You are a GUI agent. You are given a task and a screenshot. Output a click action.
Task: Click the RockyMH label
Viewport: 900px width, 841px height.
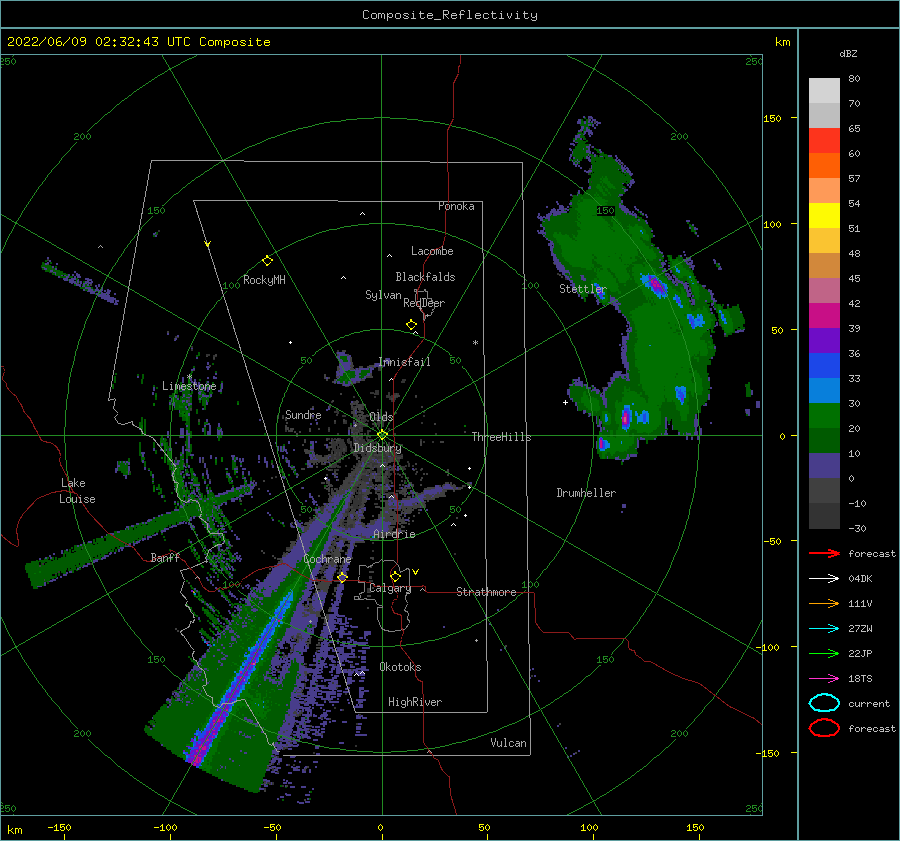(x=264, y=280)
